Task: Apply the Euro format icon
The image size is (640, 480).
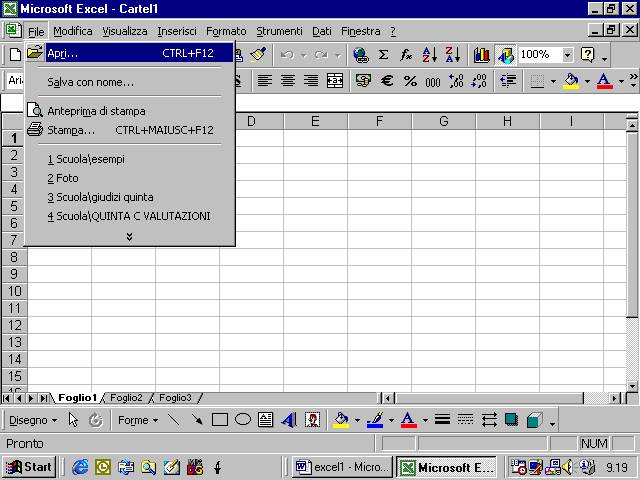Action: [x=387, y=80]
